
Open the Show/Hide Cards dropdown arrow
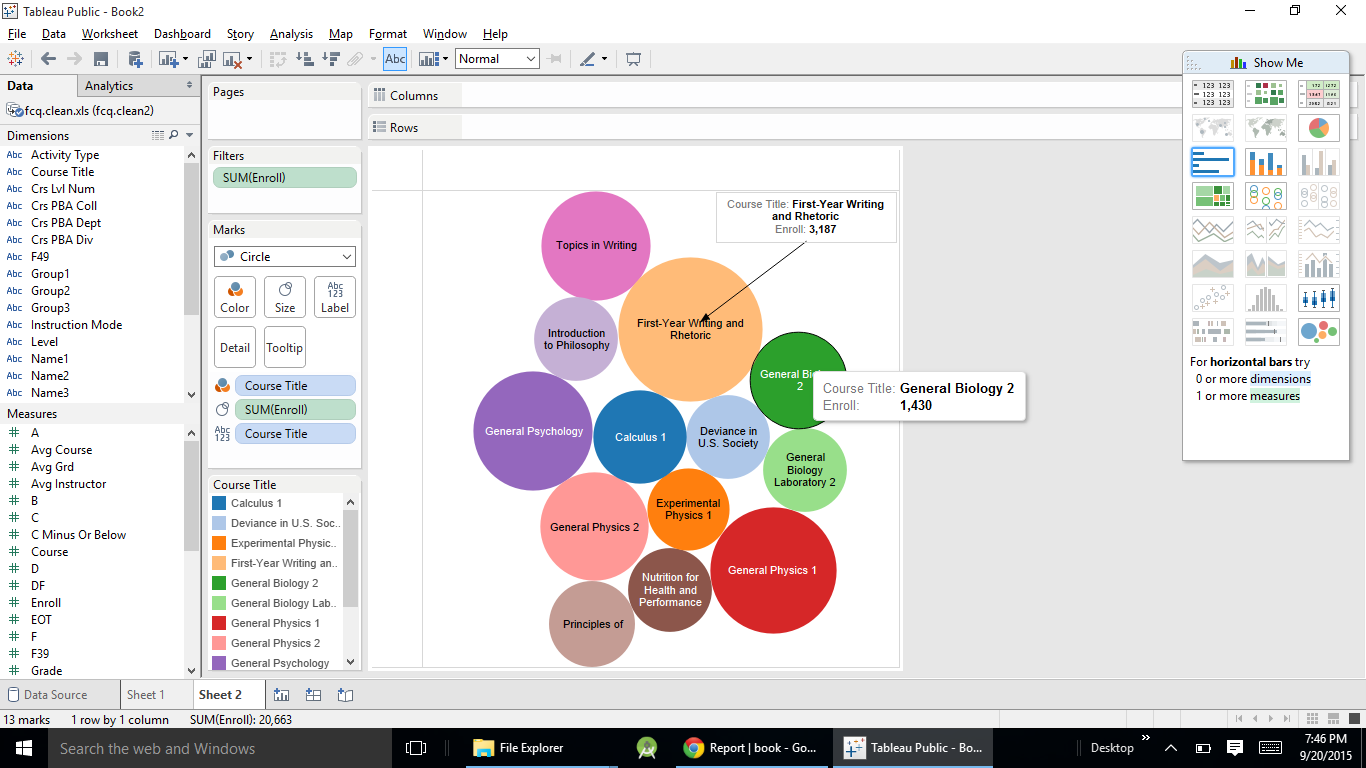coord(446,59)
